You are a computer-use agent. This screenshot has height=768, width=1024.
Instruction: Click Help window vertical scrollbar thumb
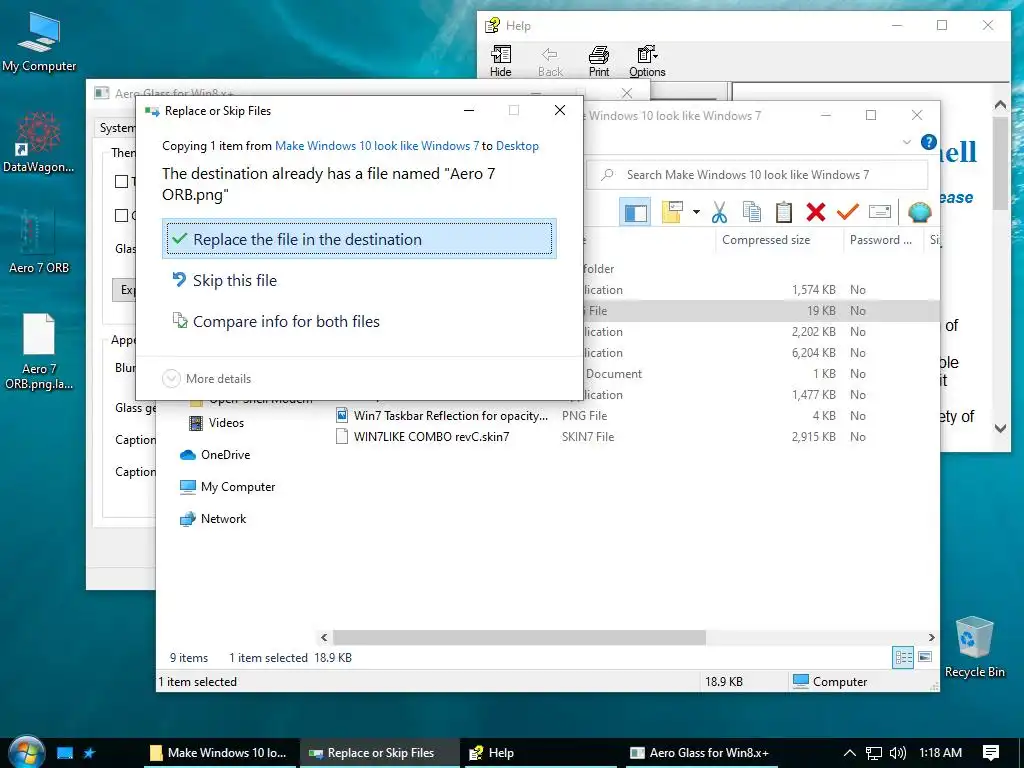pyautogui.click(x=1000, y=163)
